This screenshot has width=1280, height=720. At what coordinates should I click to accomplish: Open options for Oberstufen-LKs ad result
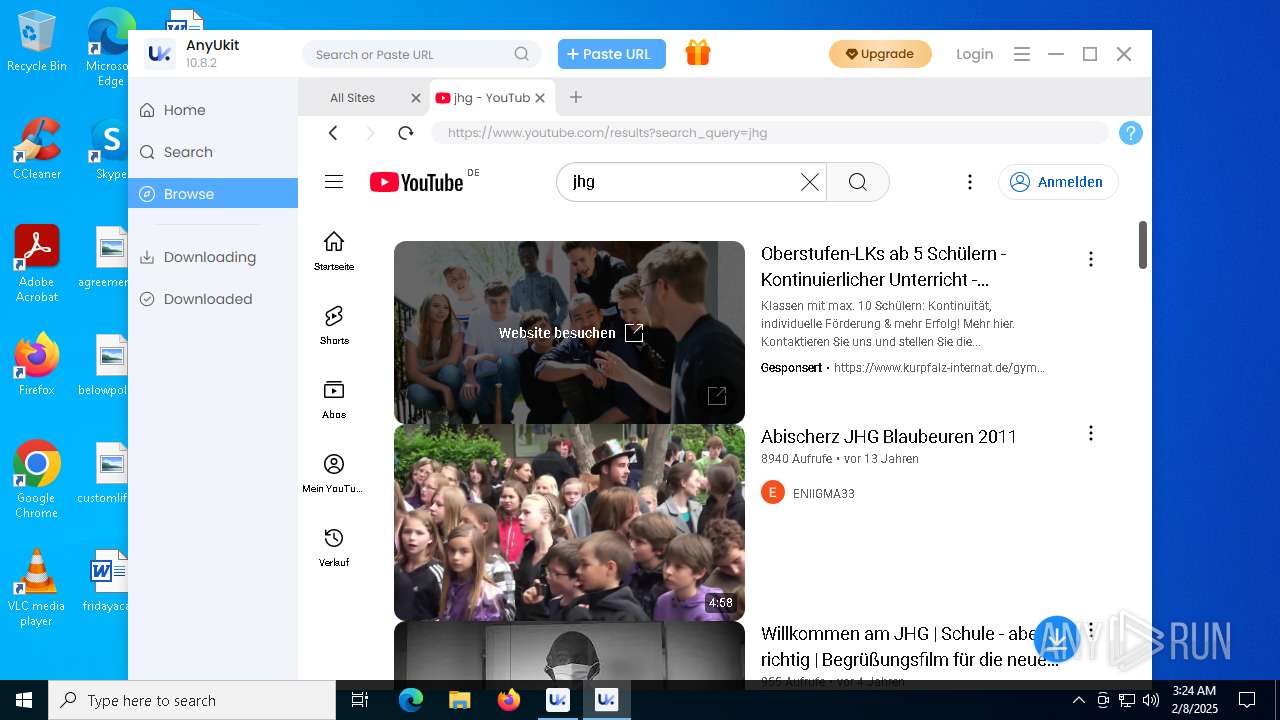[x=1090, y=259]
